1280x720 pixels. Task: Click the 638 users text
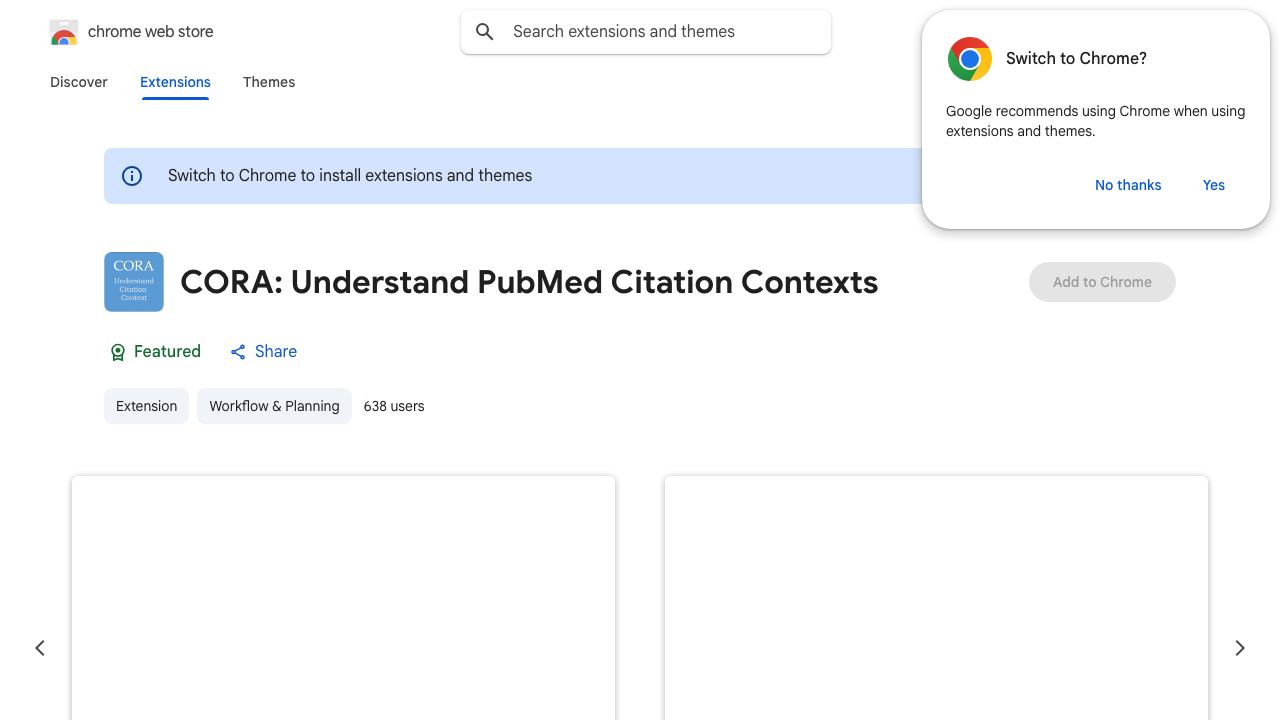(394, 406)
